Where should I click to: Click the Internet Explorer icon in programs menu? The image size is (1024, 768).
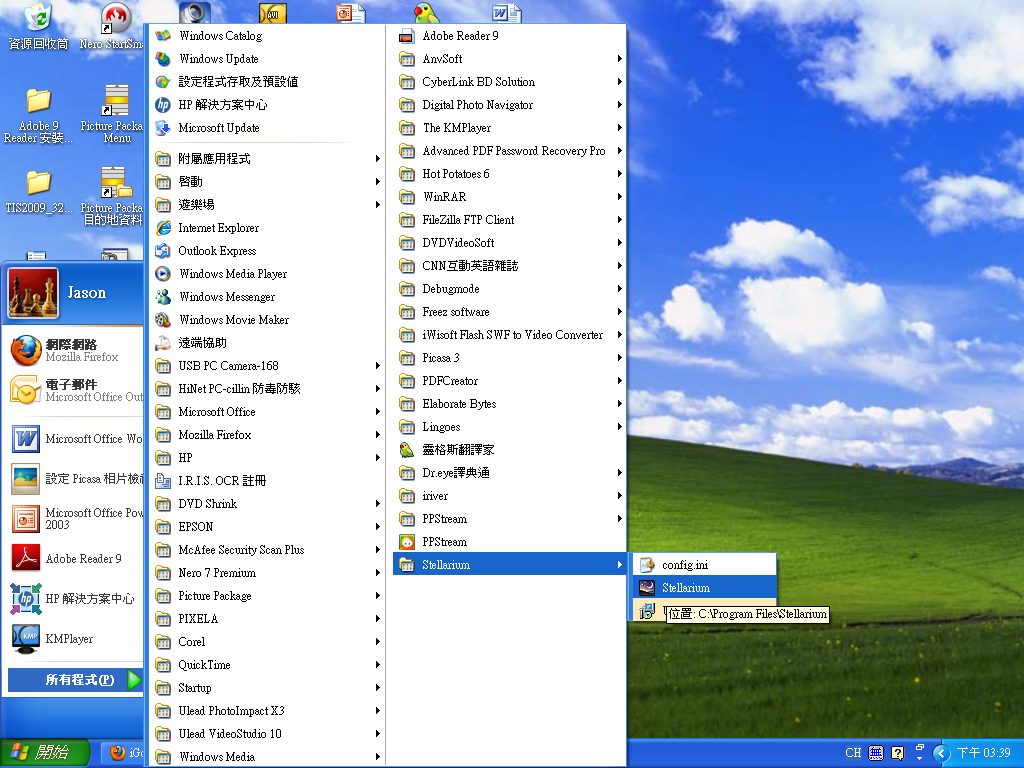(x=163, y=228)
